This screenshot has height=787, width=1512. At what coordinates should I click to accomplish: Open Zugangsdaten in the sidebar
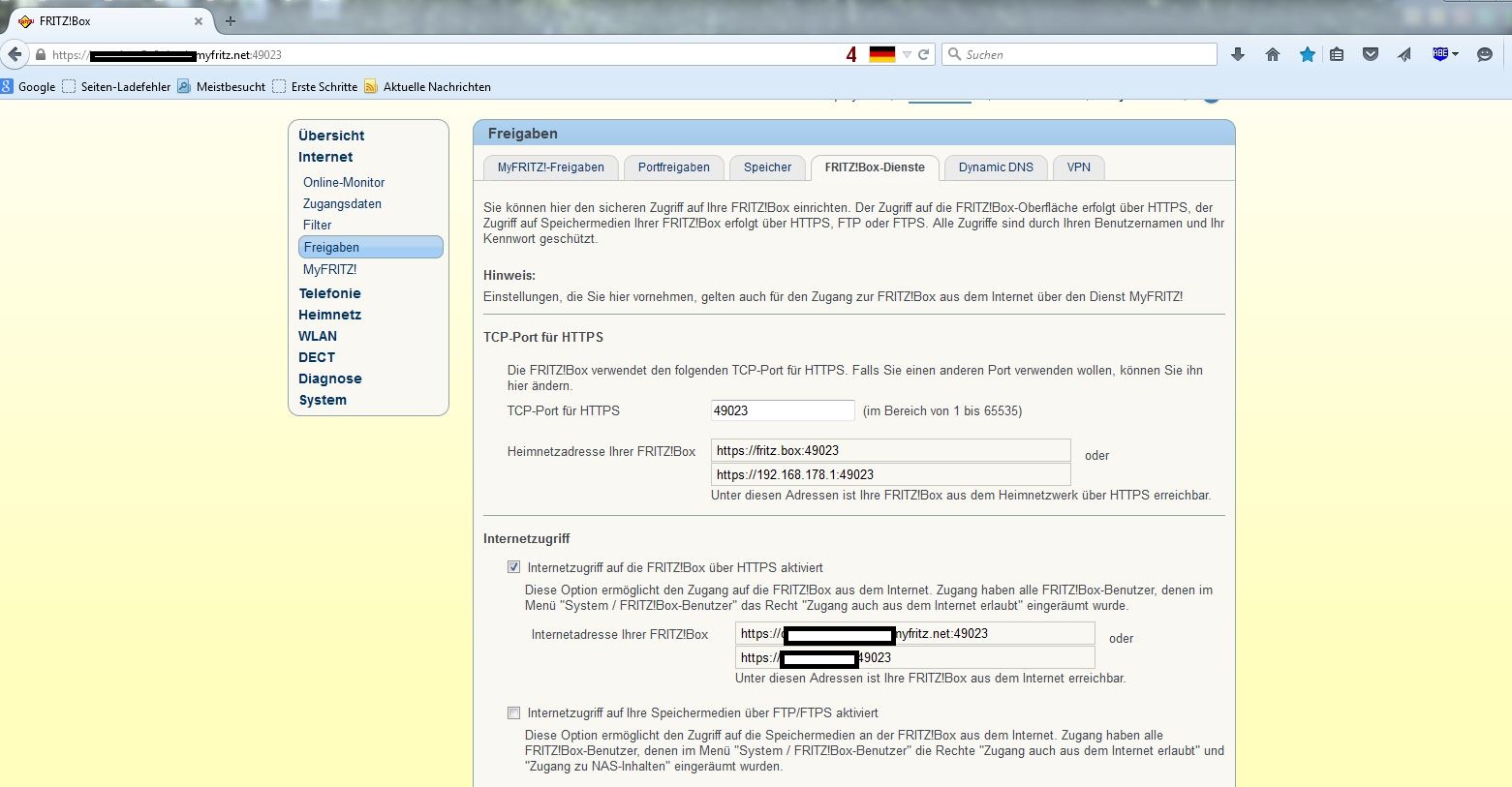(342, 203)
